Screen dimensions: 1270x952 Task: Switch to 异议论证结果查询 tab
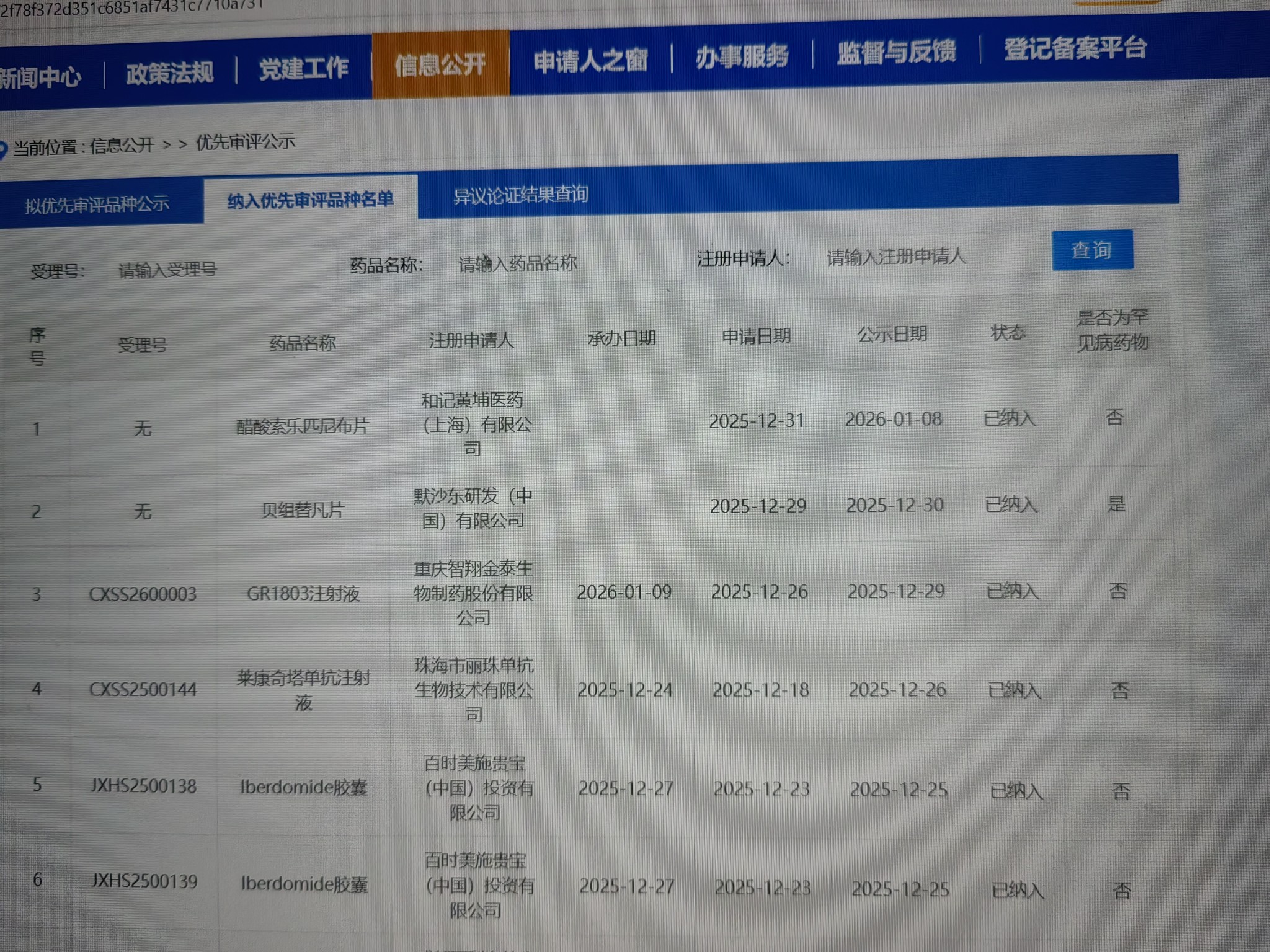coord(520,195)
